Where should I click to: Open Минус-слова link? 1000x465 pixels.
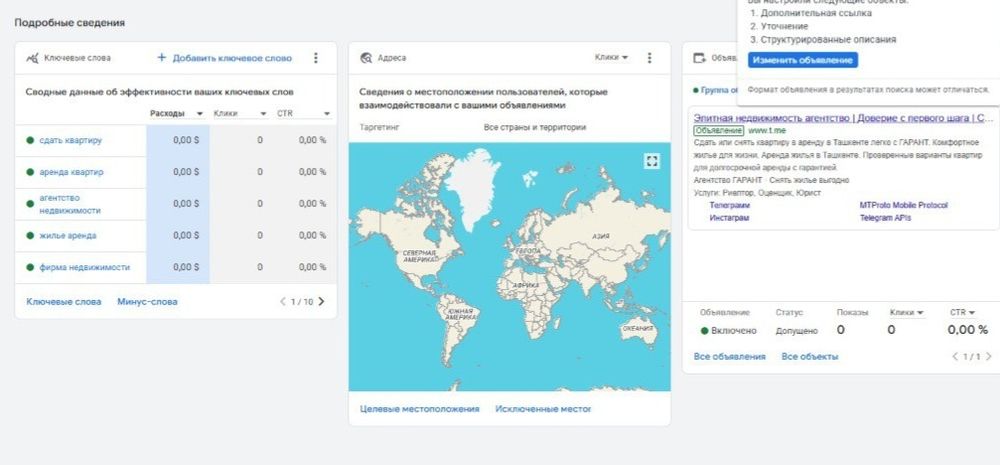click(147, 302)
